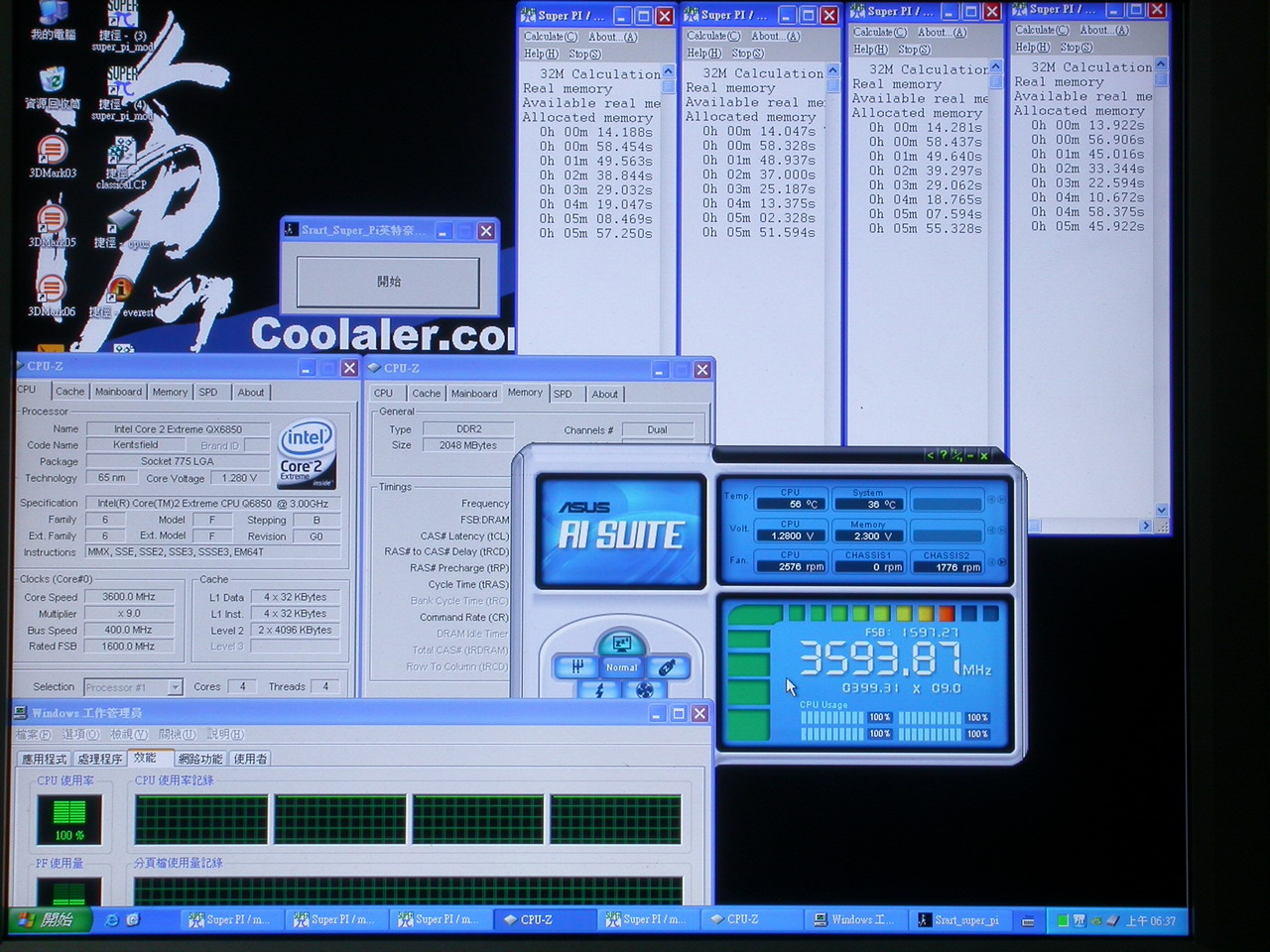Open the 檢視(V) menu in Task Manager
Image resolution: width=1270 pixels, height=952 pixels.
(128, 735)
